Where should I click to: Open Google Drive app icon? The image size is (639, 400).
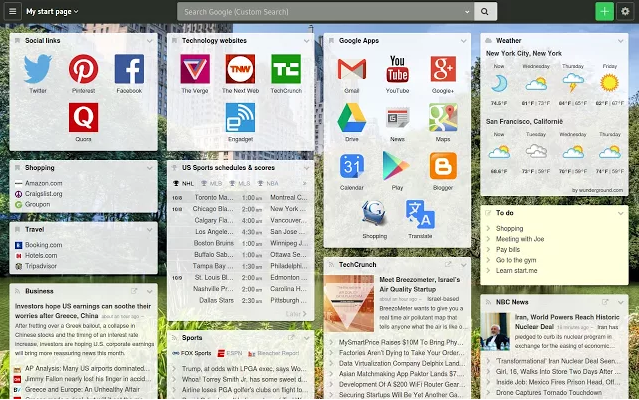(351, 118)
